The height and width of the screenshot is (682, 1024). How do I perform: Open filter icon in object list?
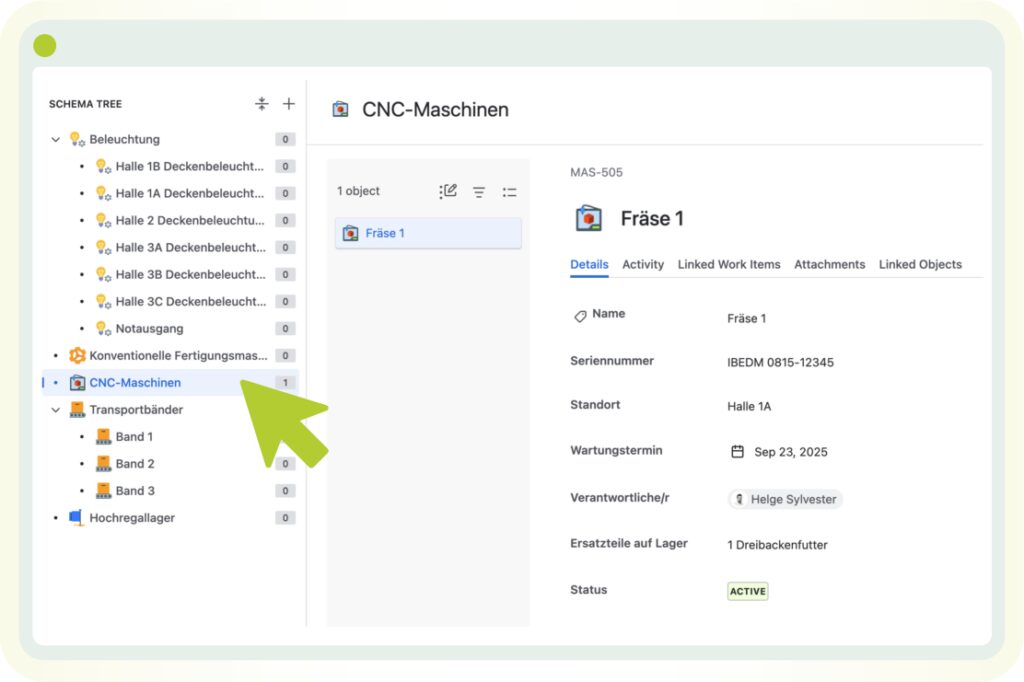click(479, 192)
